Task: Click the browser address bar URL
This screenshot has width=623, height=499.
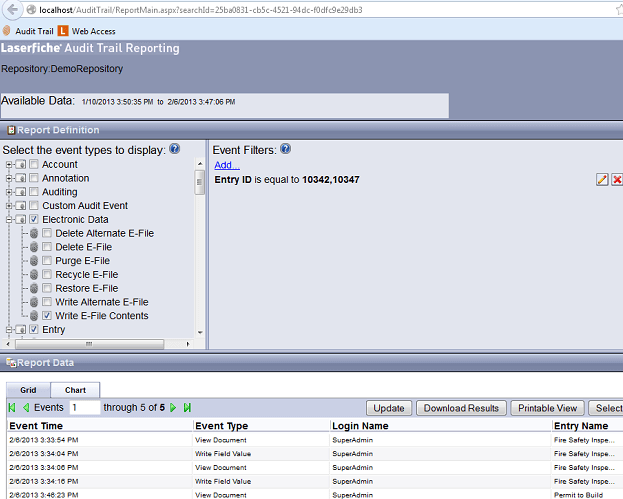Action: (x=200, y=10)
